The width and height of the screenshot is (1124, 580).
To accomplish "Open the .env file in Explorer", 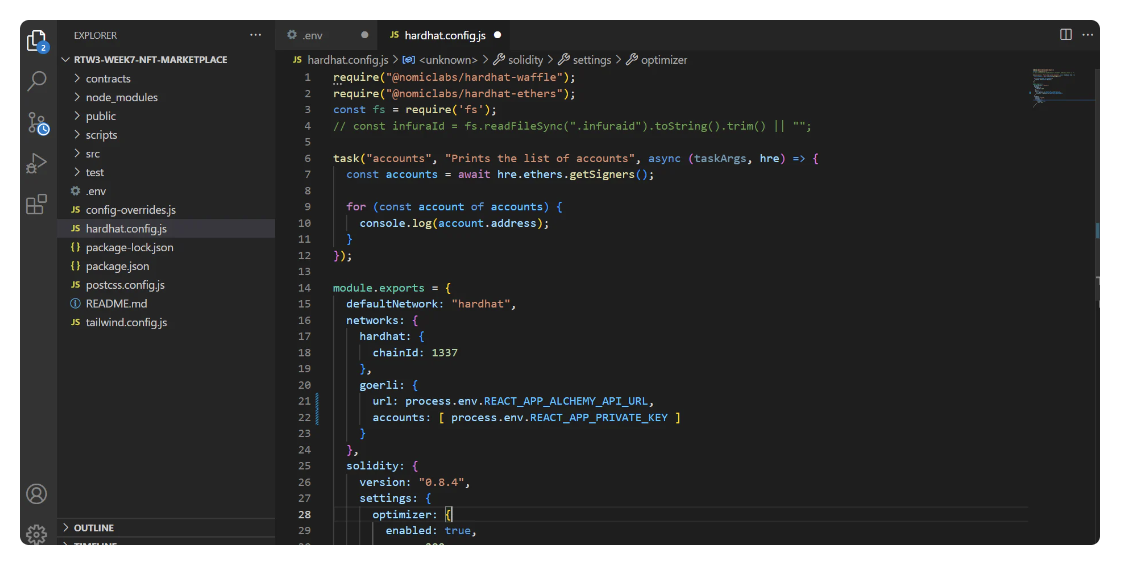I will point(166,191).
